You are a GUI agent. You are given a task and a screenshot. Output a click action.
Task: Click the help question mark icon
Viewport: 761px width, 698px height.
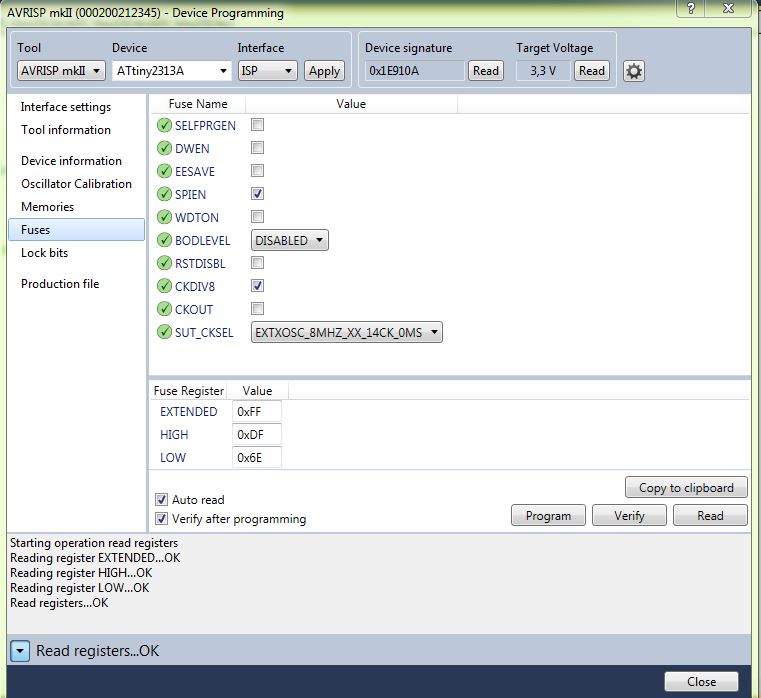coord(691,8)
